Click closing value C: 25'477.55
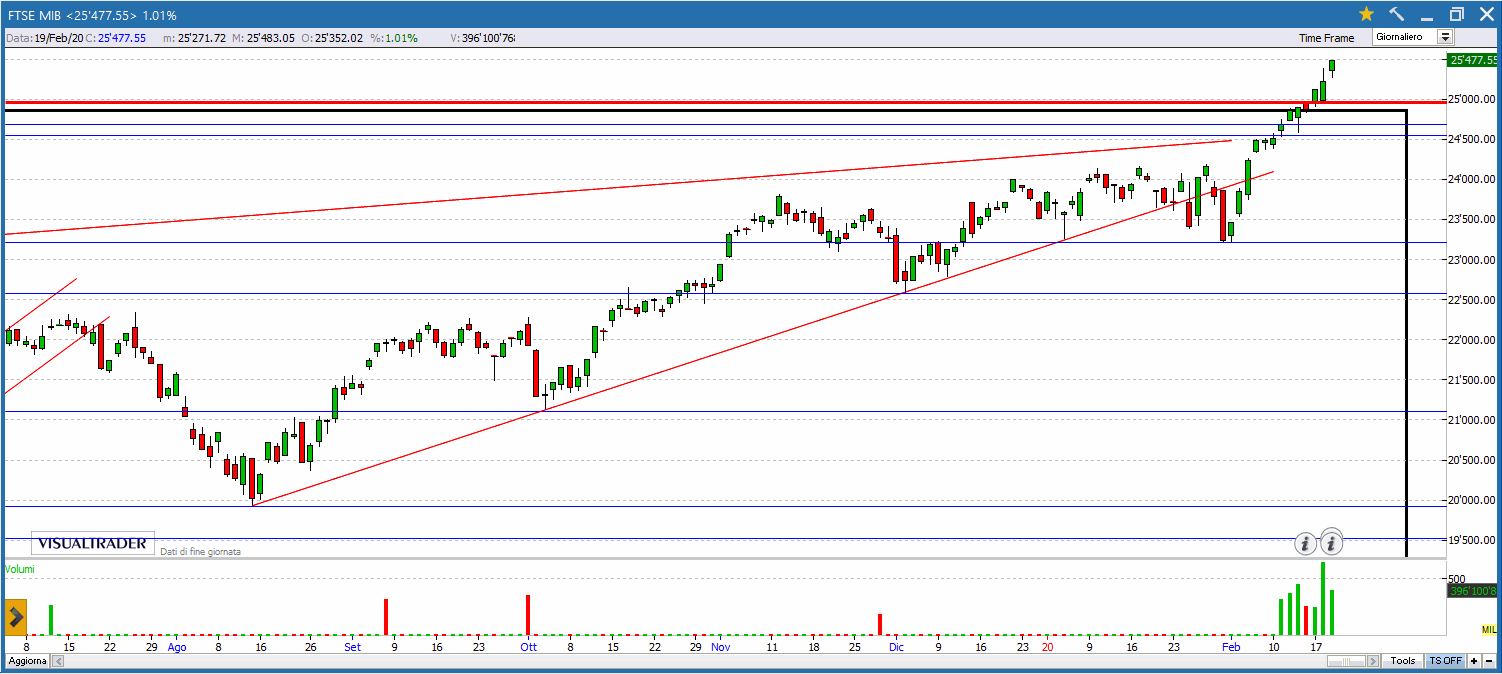The image size is (1502, 674). pyautogui.click(x=116, y=38)
